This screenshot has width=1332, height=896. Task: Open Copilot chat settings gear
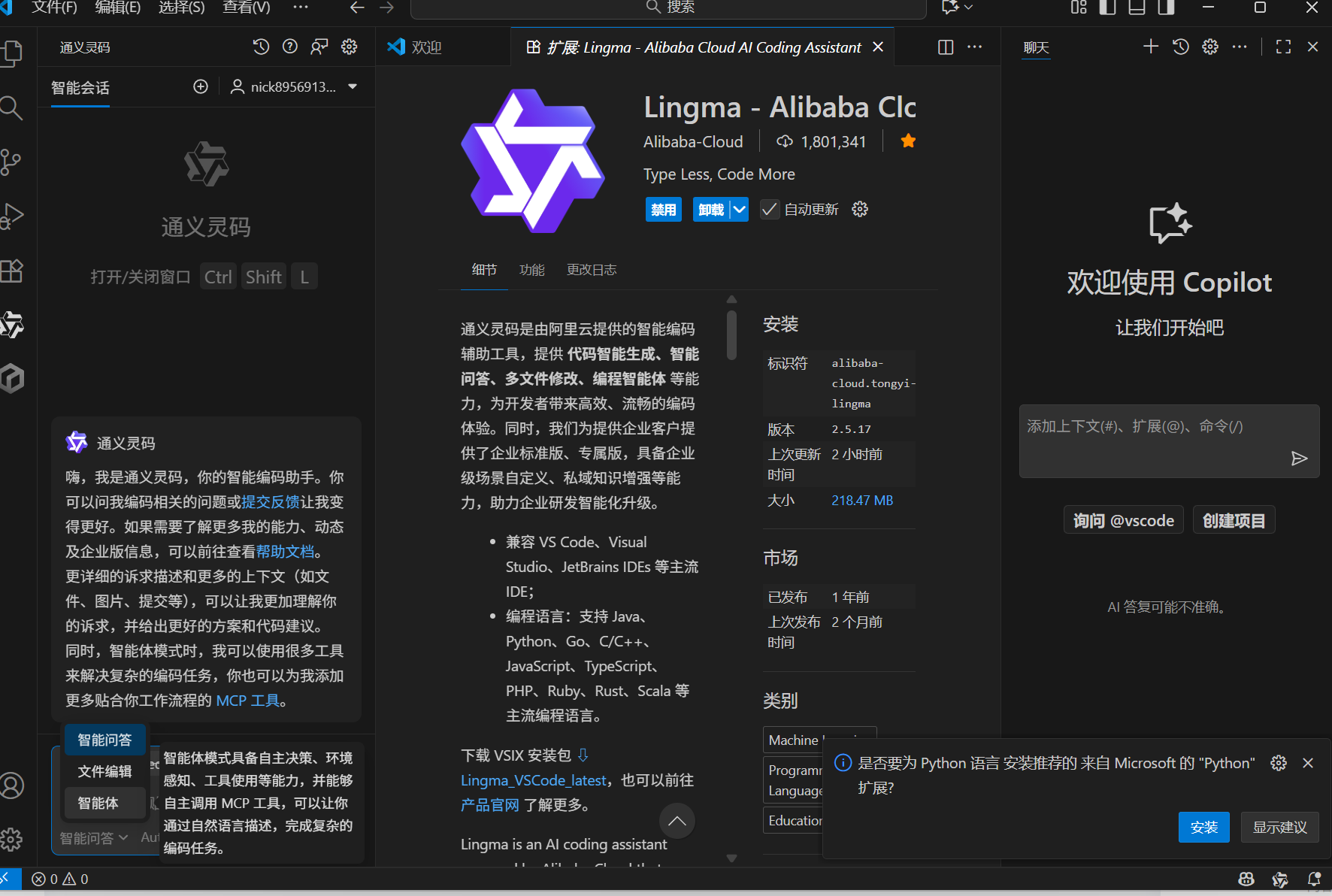pyautogui.click(x=1210, y=47)
